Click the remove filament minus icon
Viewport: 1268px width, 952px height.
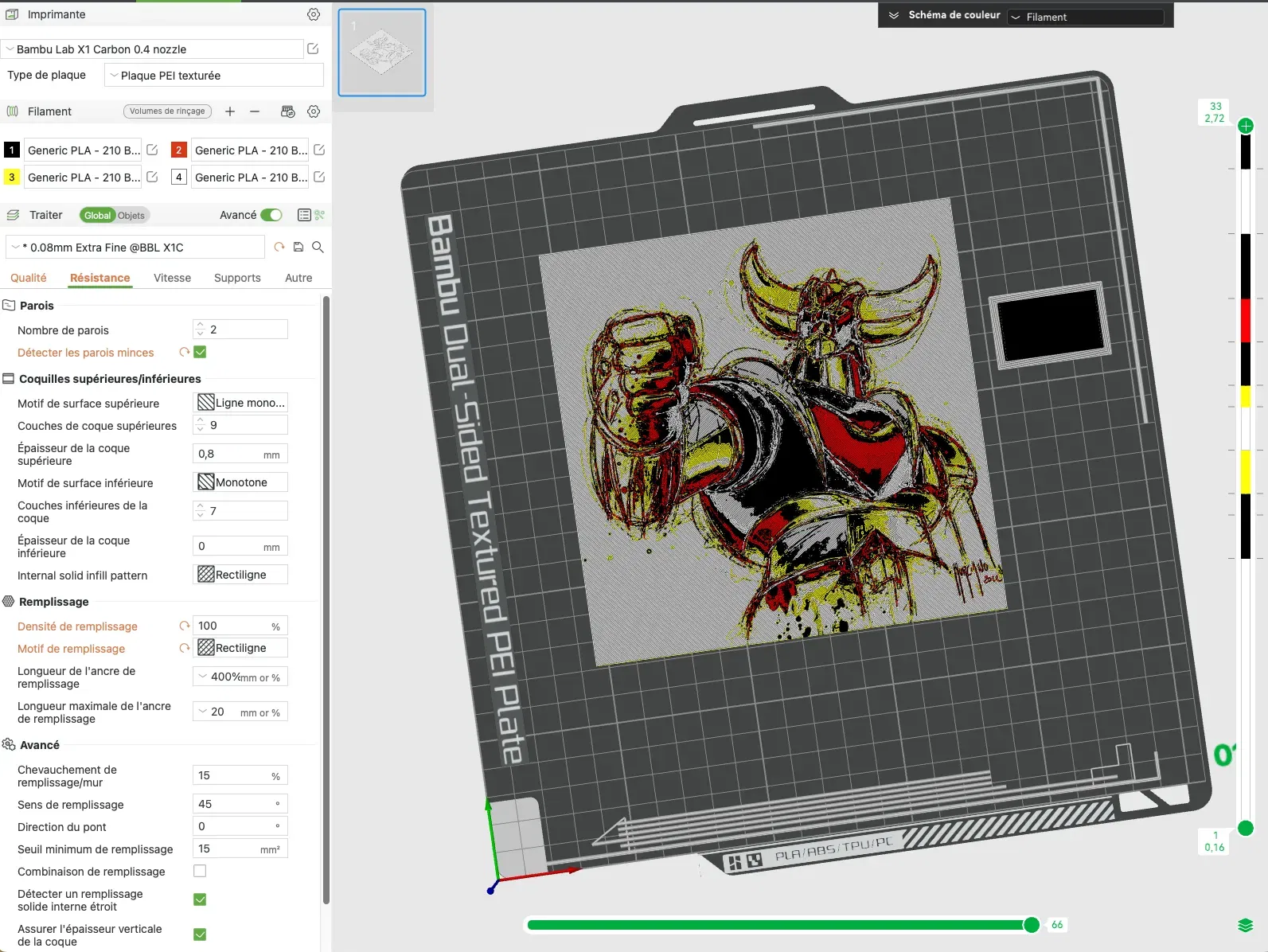pyautogui.click(x=255, y=111)
